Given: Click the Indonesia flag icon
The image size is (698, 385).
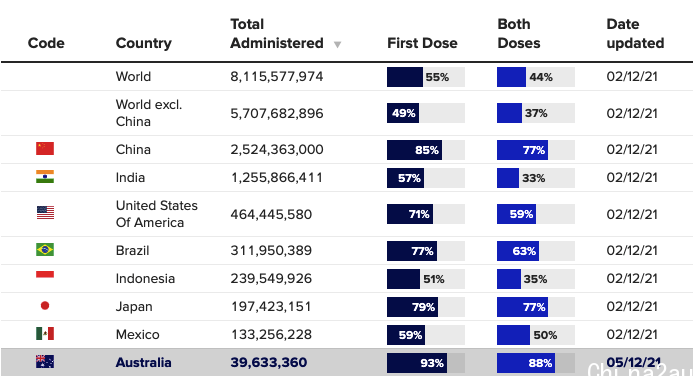Looking at the screenshot, I should click(45, 277).
